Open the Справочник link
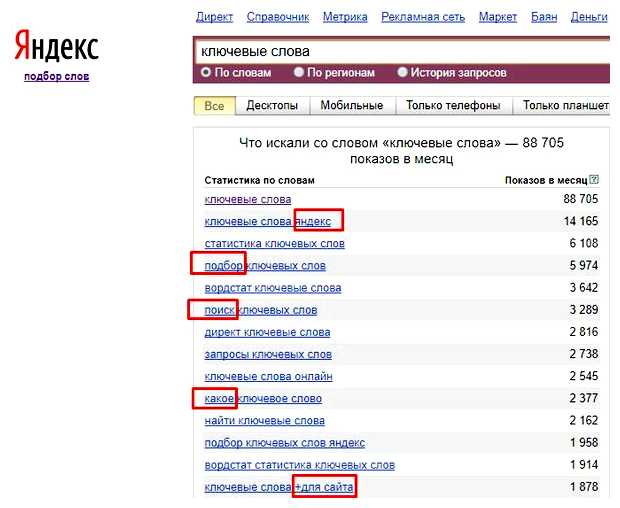The height and width of the screenshot is (508, 620). (x=278, y=17)
